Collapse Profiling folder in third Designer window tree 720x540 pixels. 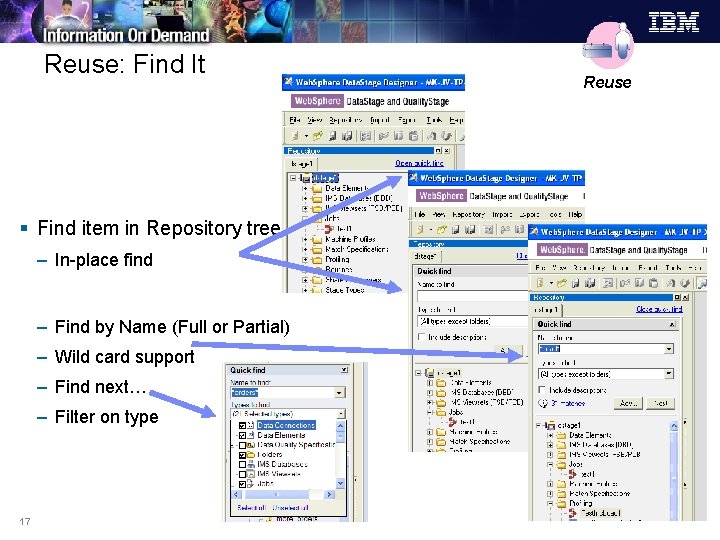(x=550, y=503)
